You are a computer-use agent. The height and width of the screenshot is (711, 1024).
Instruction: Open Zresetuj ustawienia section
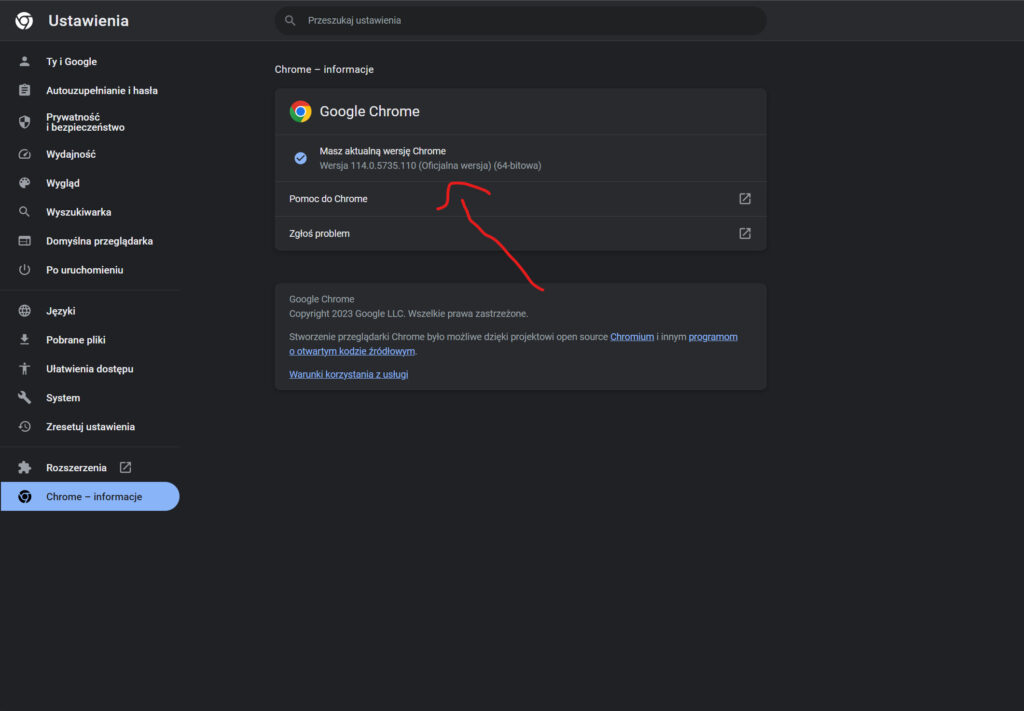point(90,426)
